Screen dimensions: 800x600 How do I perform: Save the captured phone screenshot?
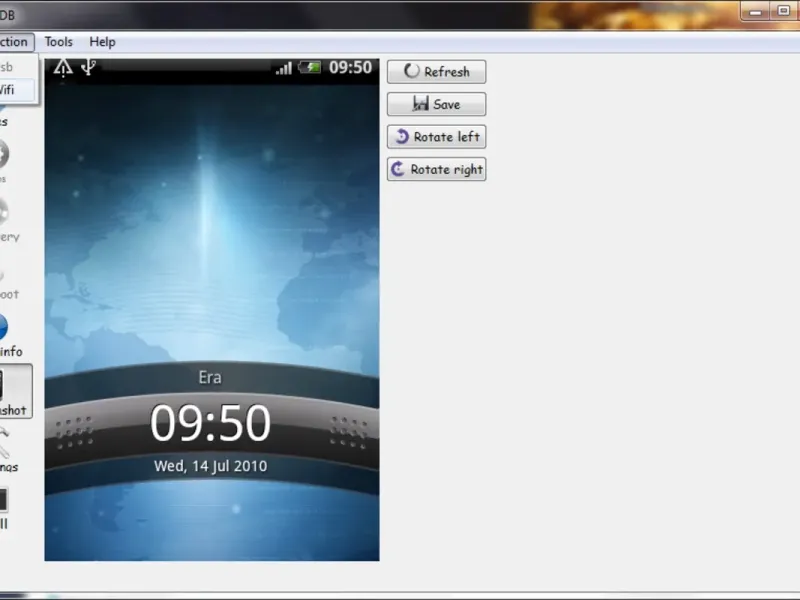pyautogui.click(x=436, y=104)
